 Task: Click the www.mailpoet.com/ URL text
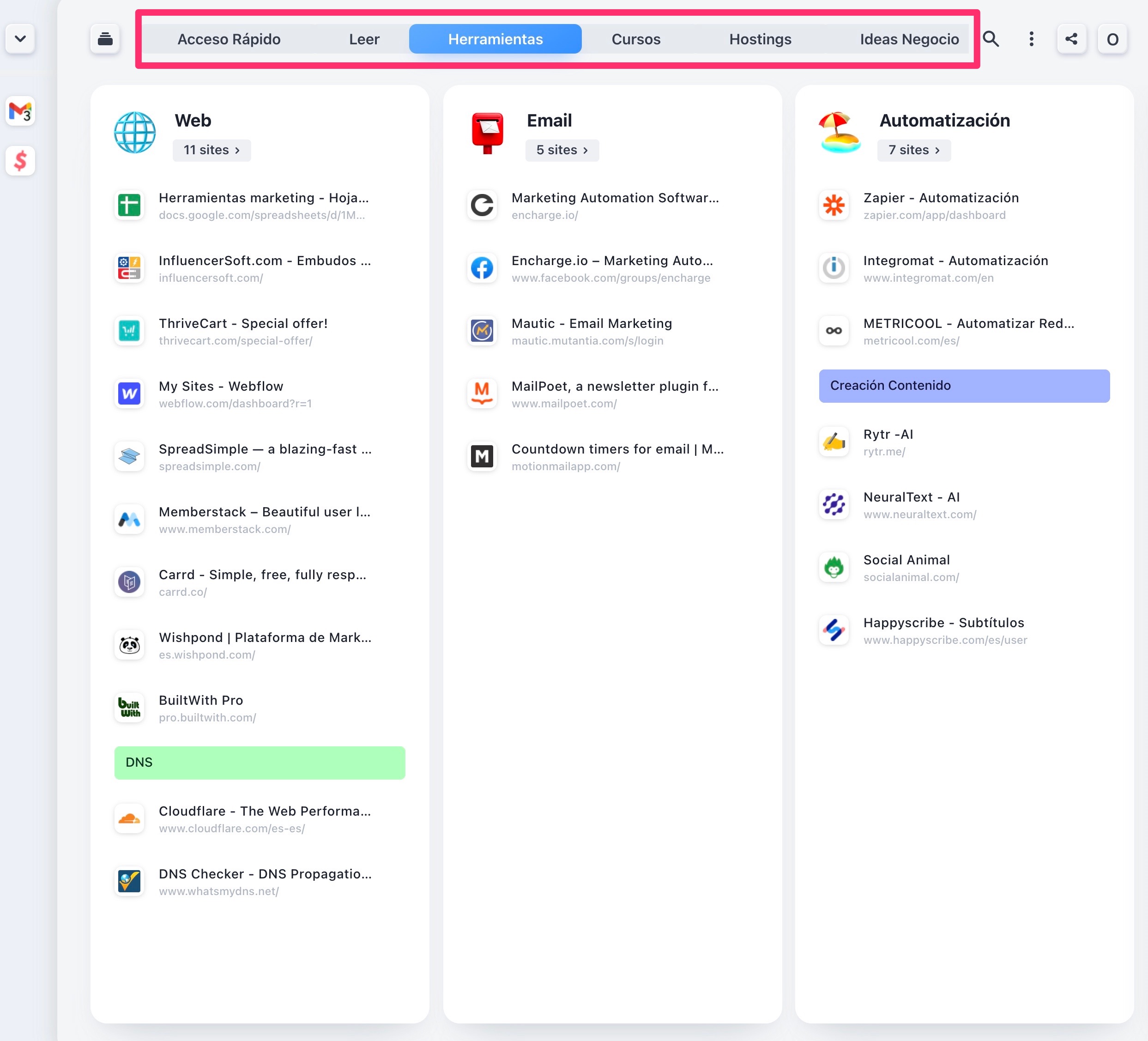coord(564,404)
